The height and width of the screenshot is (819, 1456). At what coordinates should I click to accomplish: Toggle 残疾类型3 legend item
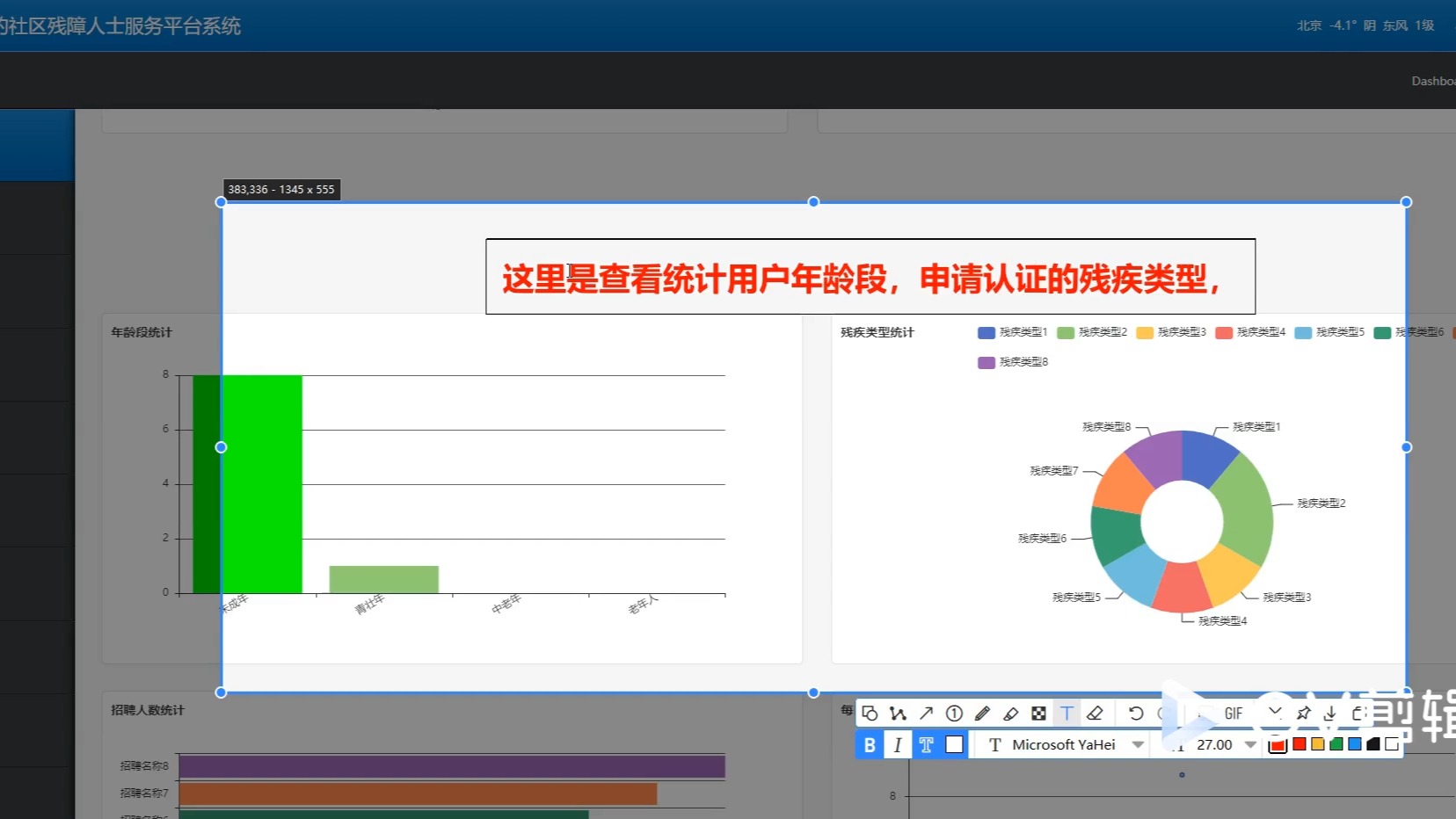pyautogui.click(x=1171, y=332)
